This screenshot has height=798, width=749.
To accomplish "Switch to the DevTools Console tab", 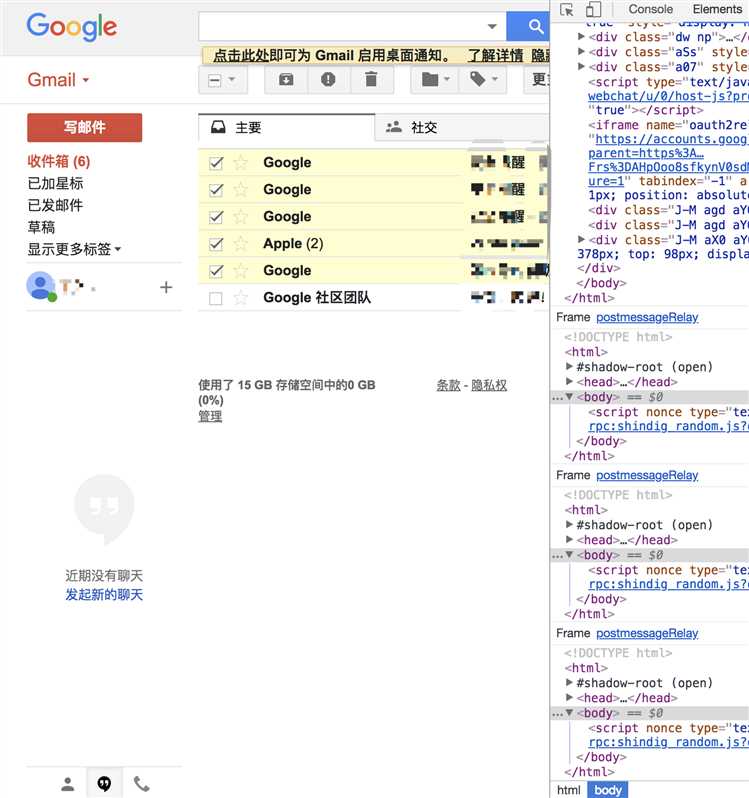I will tap(650, 9).
